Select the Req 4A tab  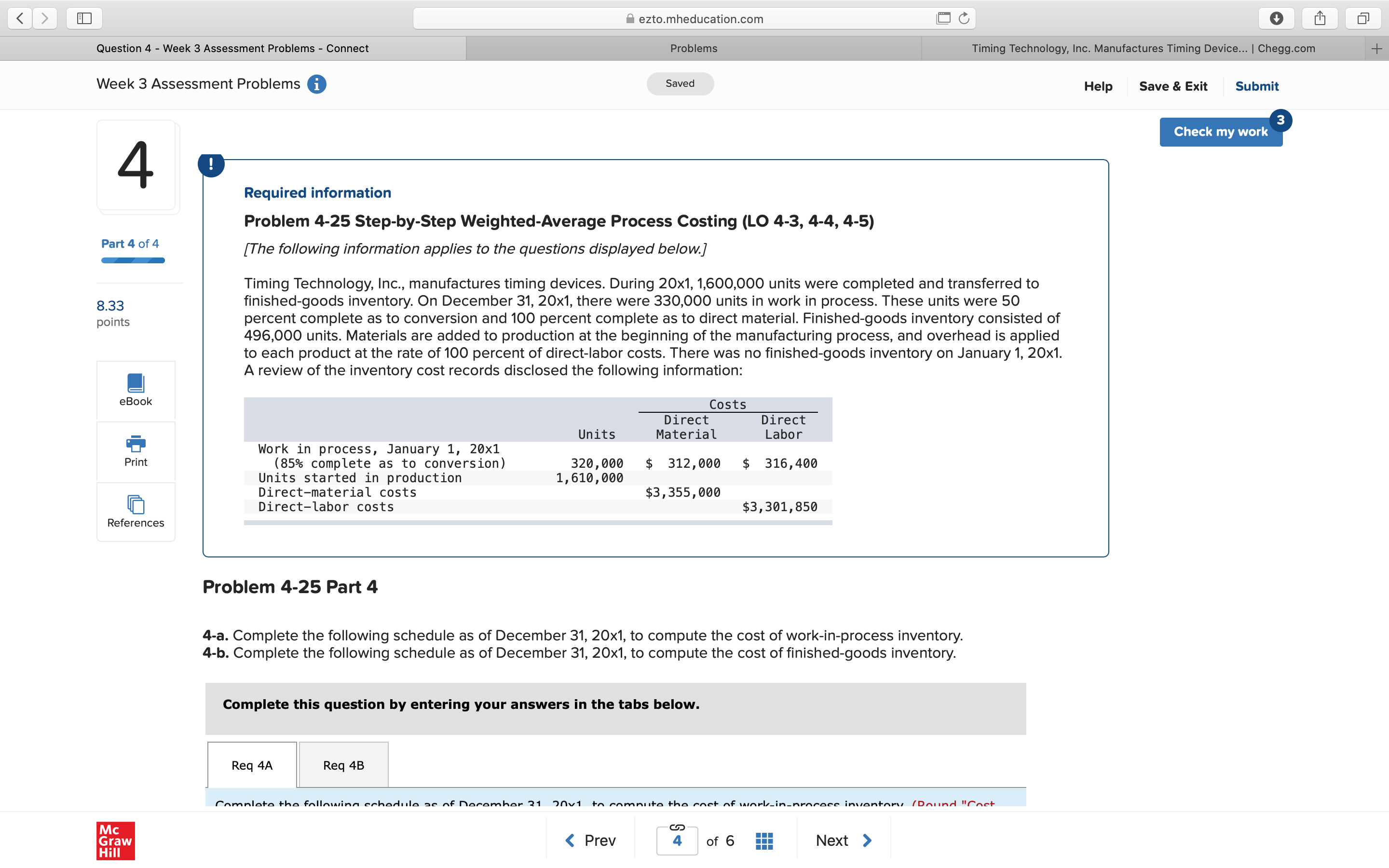(252, 765)
